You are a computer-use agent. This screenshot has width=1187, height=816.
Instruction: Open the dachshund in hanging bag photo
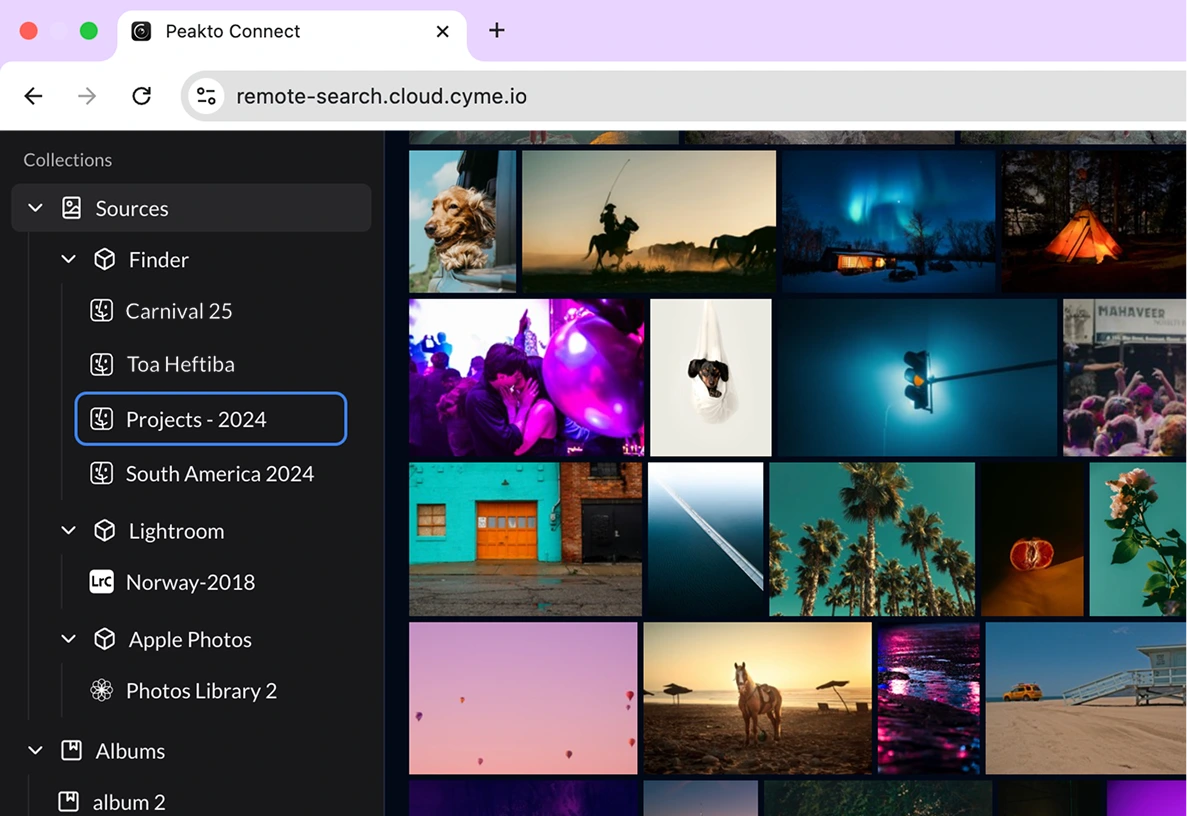click(x=711, y=377)
